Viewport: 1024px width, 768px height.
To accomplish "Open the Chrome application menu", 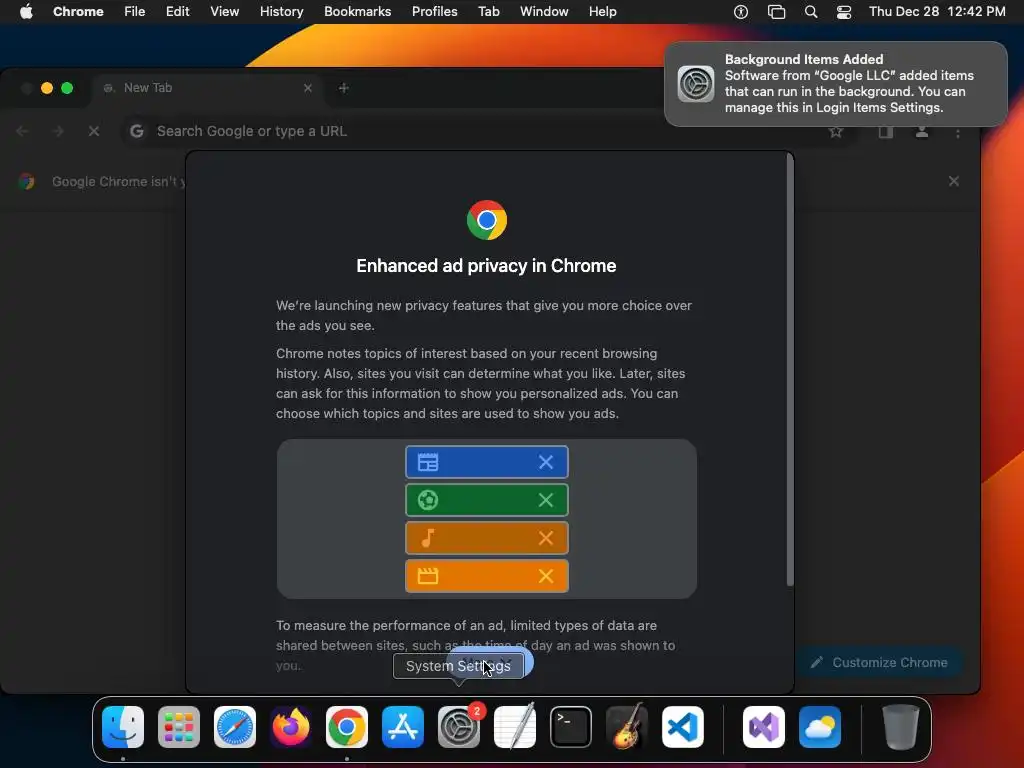I will [x=78, y=12].
